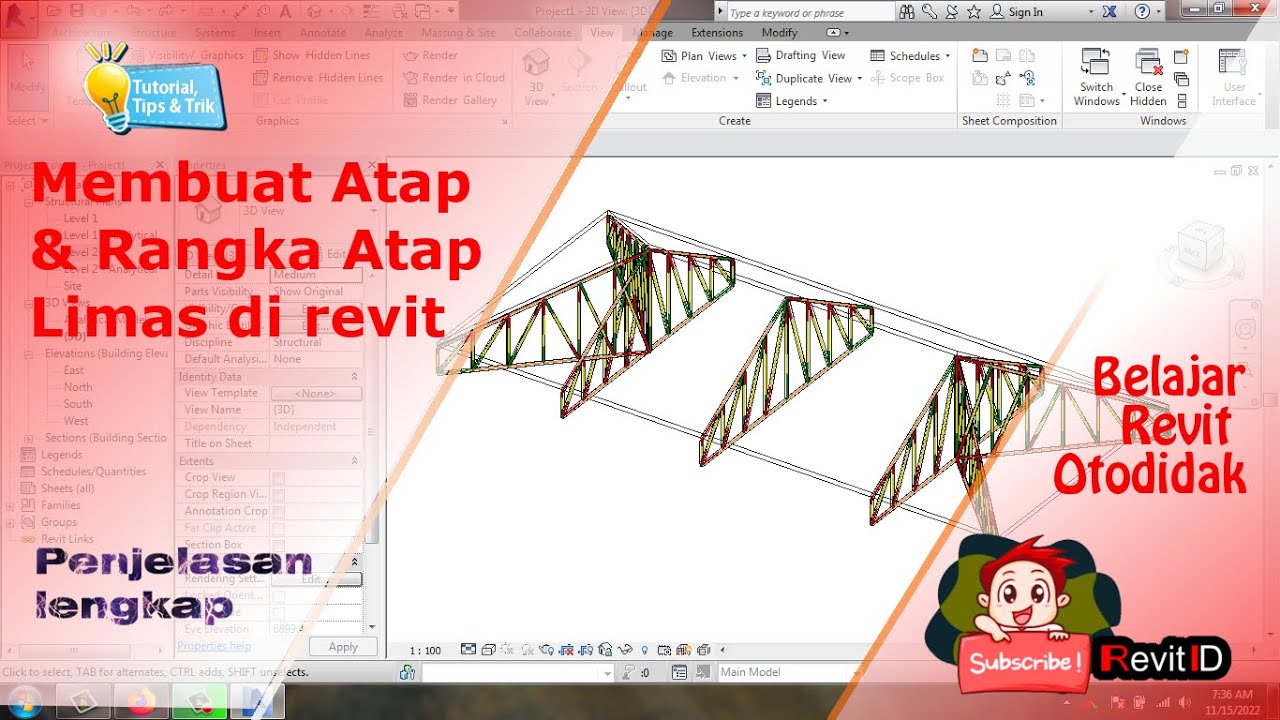
Task: Open the Schedules dropdown
Action: click(911, 56)
